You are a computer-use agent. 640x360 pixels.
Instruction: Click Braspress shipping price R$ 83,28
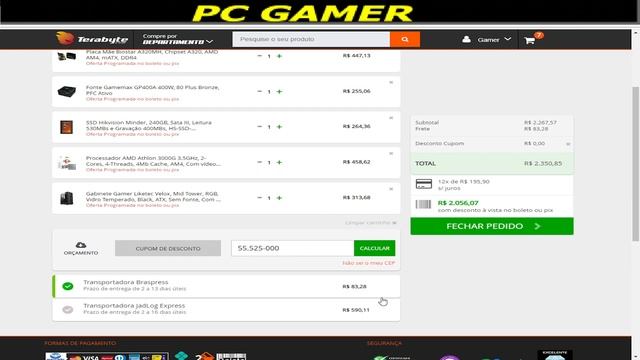354,287
